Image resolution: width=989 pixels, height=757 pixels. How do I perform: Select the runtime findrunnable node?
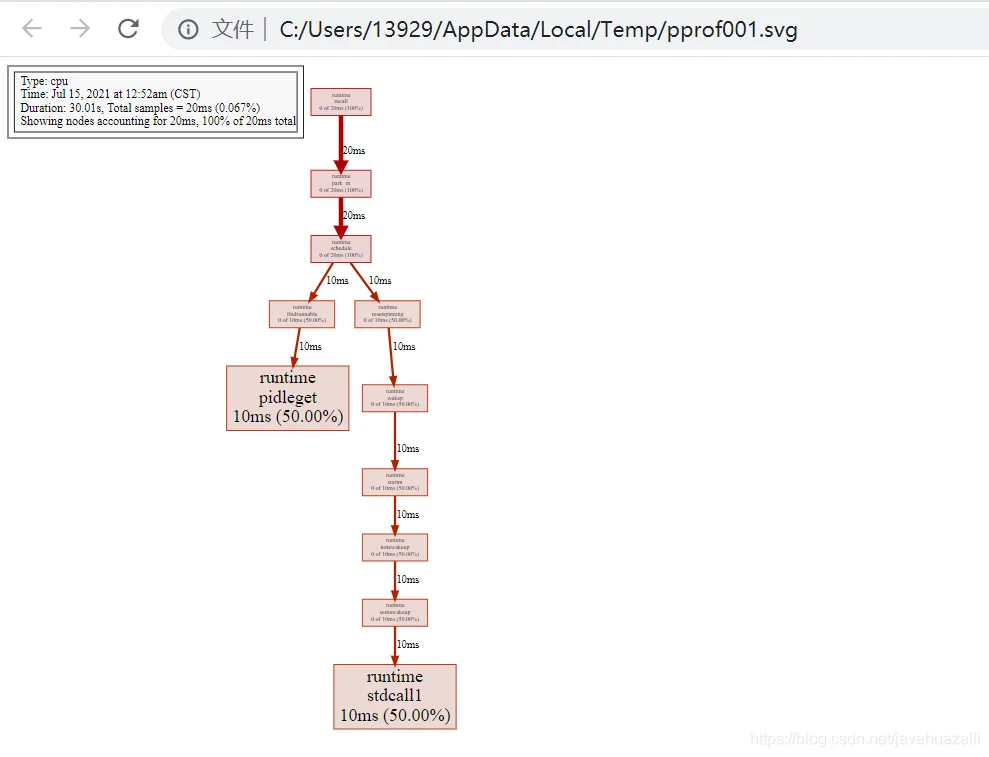click(x=302, y=314)
